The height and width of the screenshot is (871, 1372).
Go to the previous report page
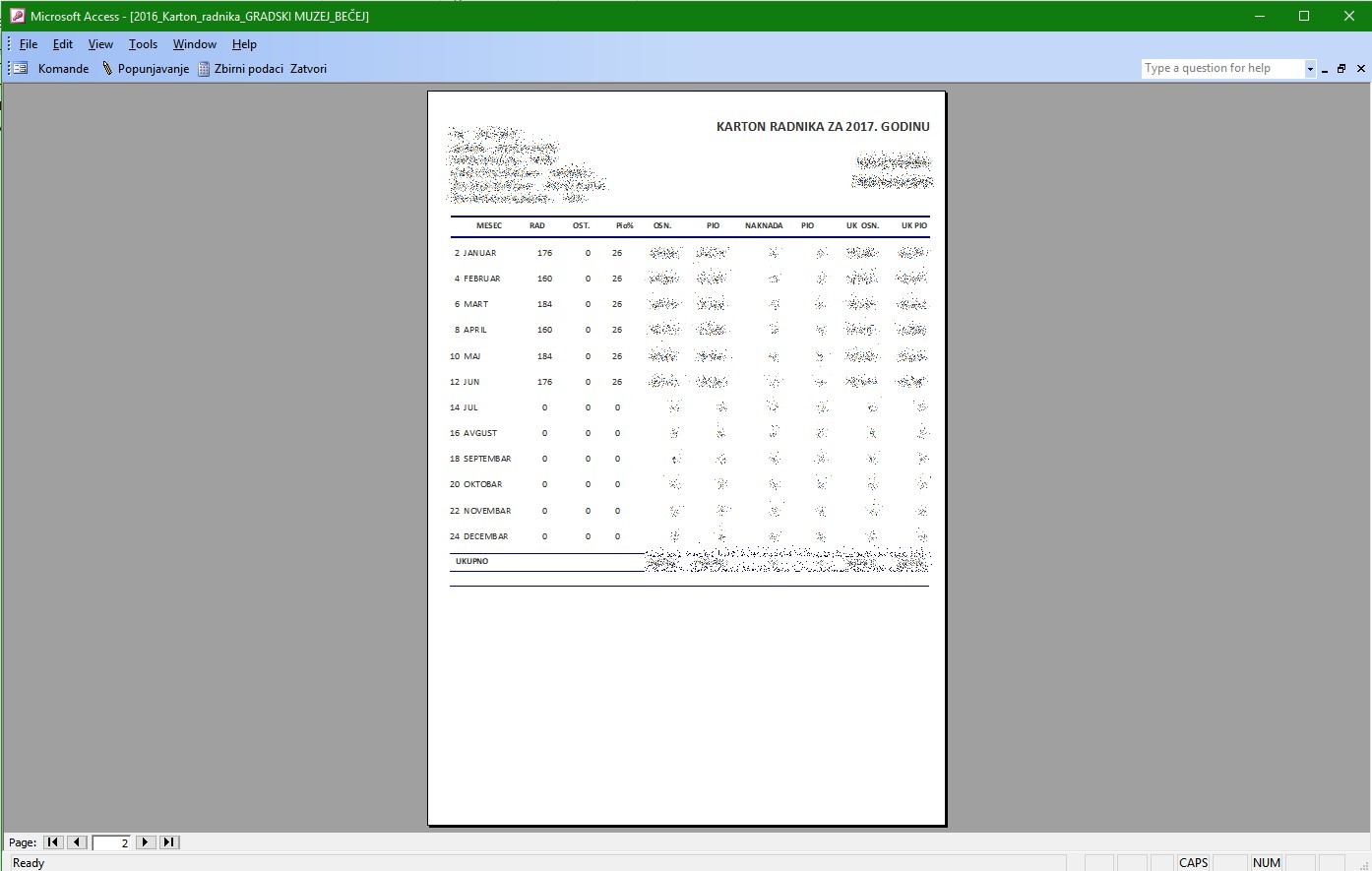(x=77, y=842)
